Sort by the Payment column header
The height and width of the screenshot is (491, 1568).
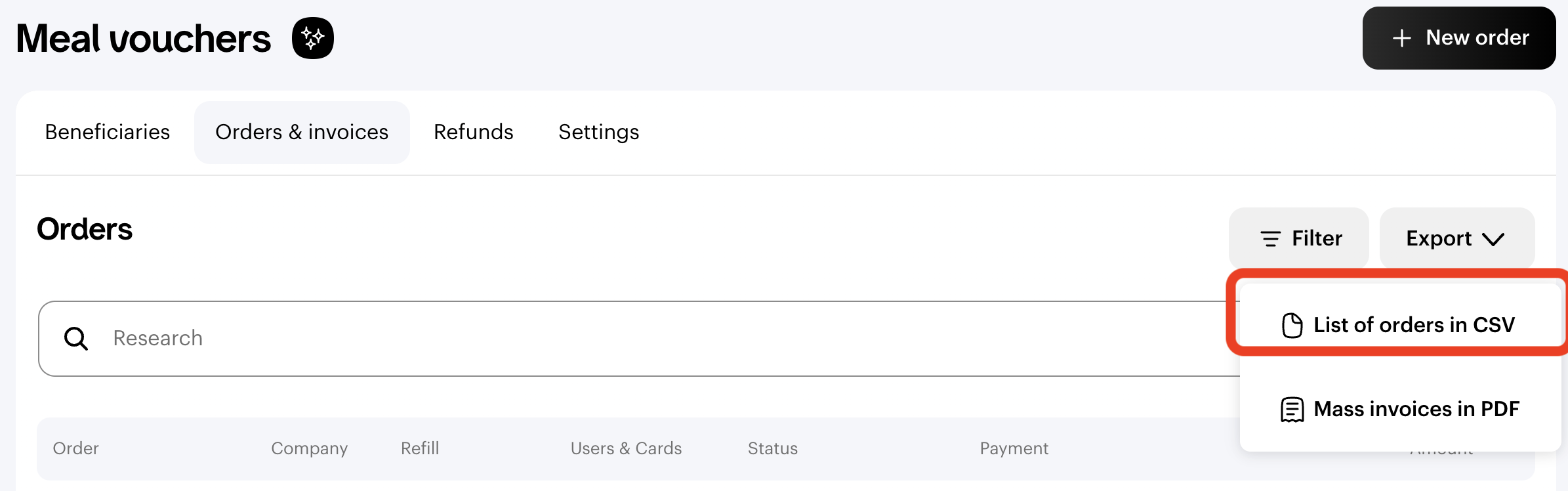pos(1014,448)
